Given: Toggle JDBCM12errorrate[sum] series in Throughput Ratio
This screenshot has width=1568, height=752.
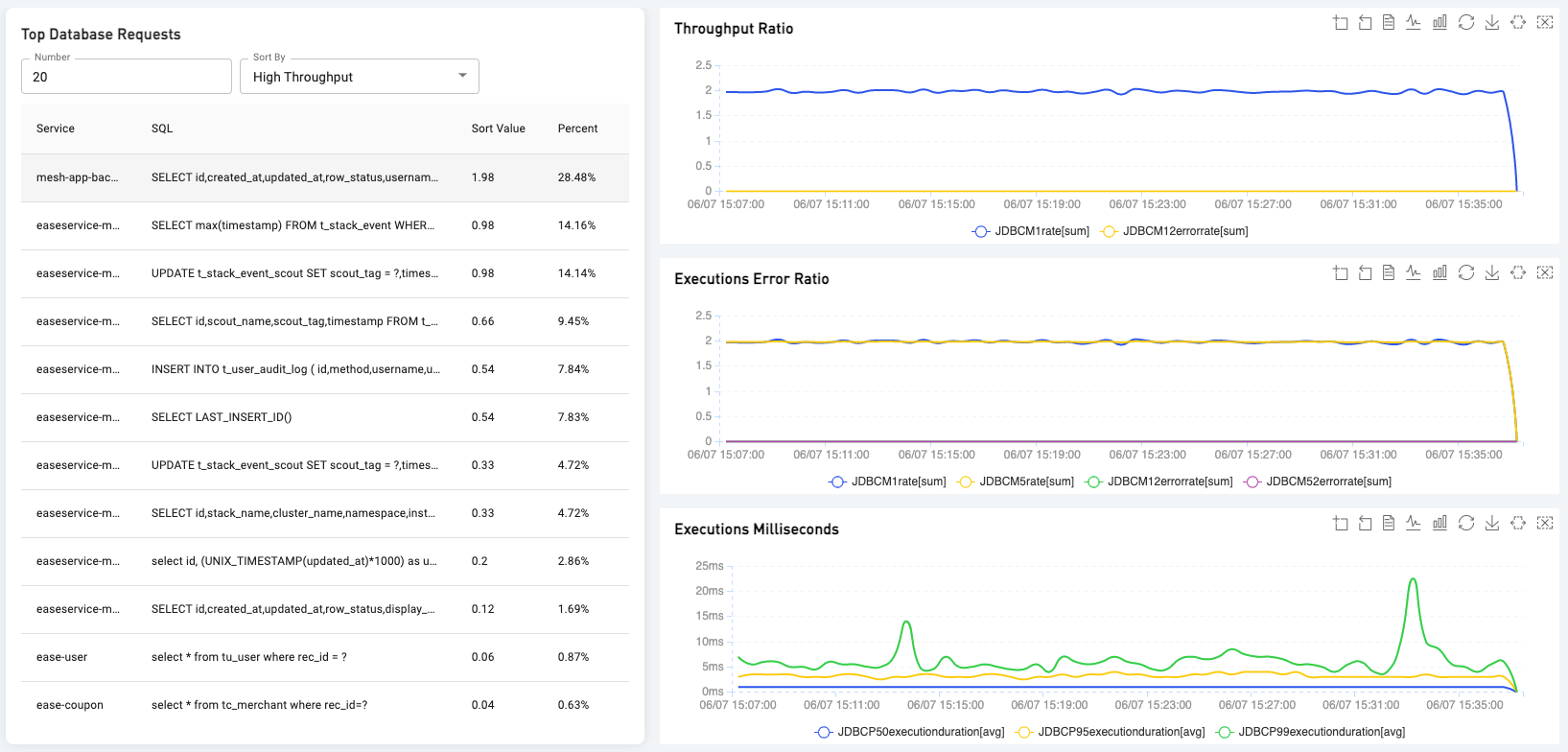Looking at the screenshot, I should (1175, 231).
